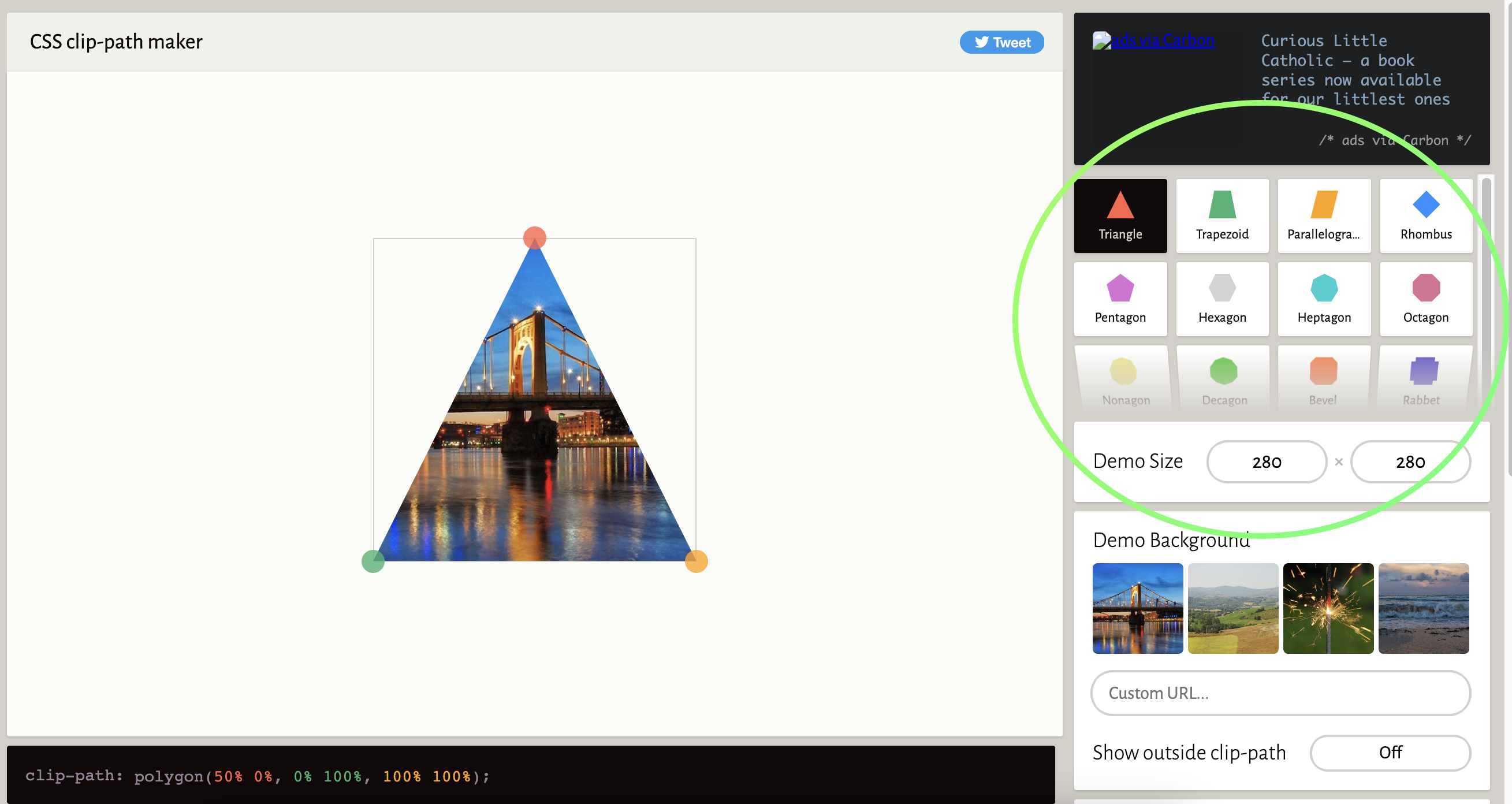Pick the Octagon shape
The height and width of the screenshot is (804, 1512).
[1426, 299]
